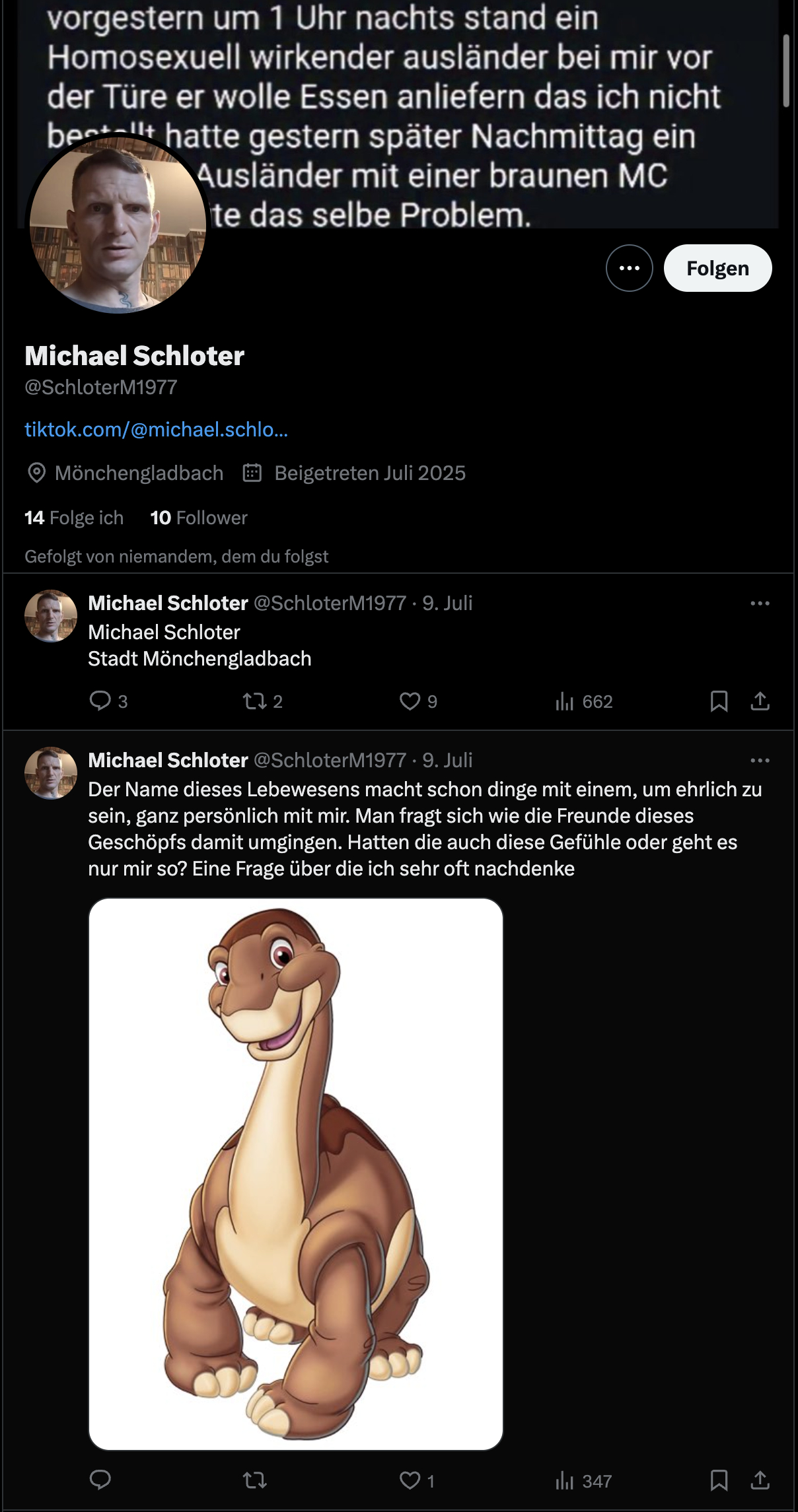Open the 14 Folge ich list
Screen dimensions: 798x1512
point(74,518)
